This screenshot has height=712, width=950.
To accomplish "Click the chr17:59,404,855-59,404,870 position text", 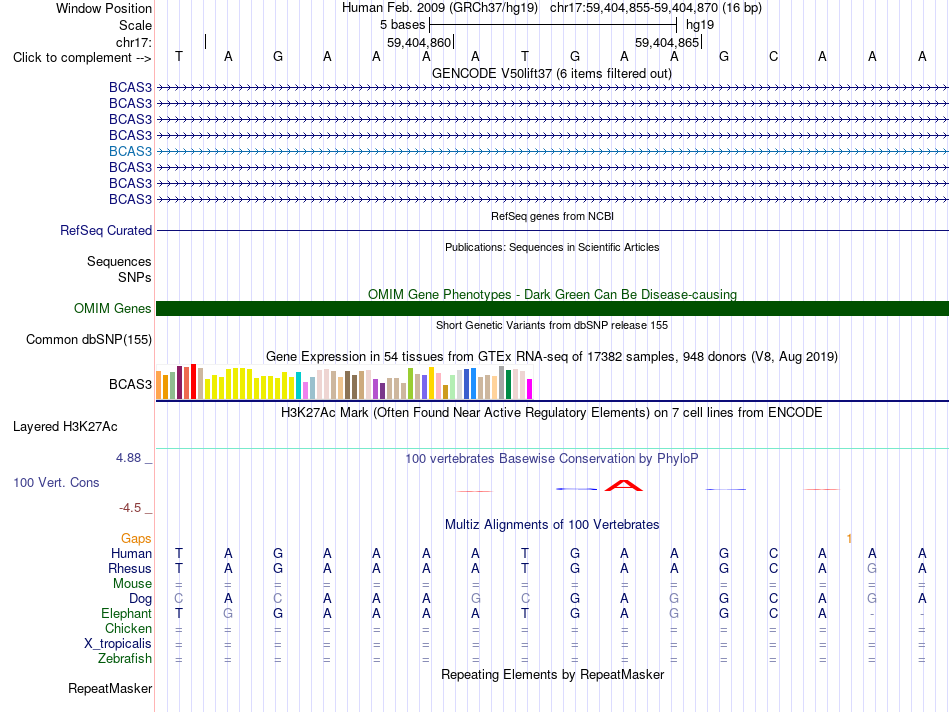I will pyautogui.click(x=634, y=8).
